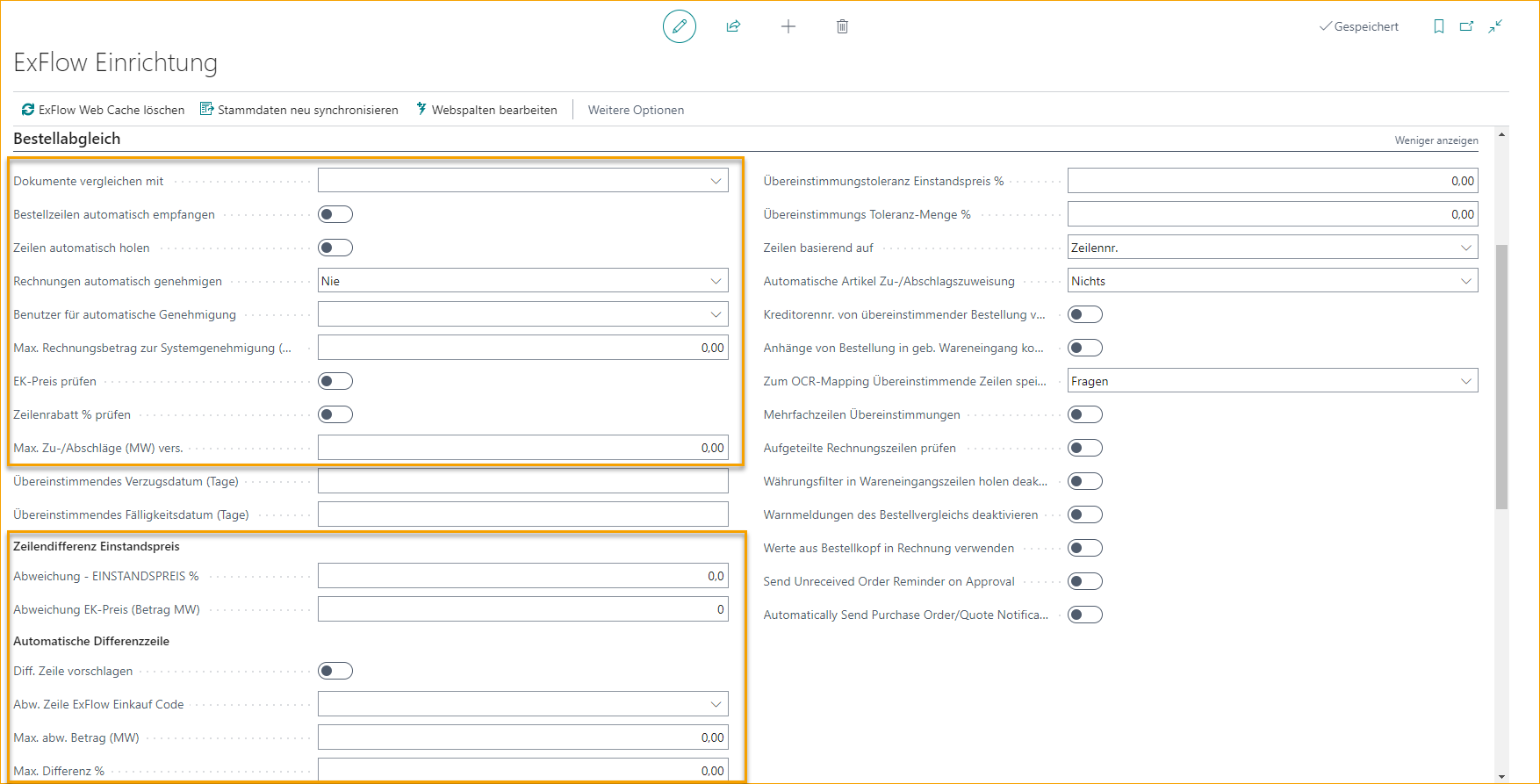Click Weniger anzeigen link

[1436, 140]
